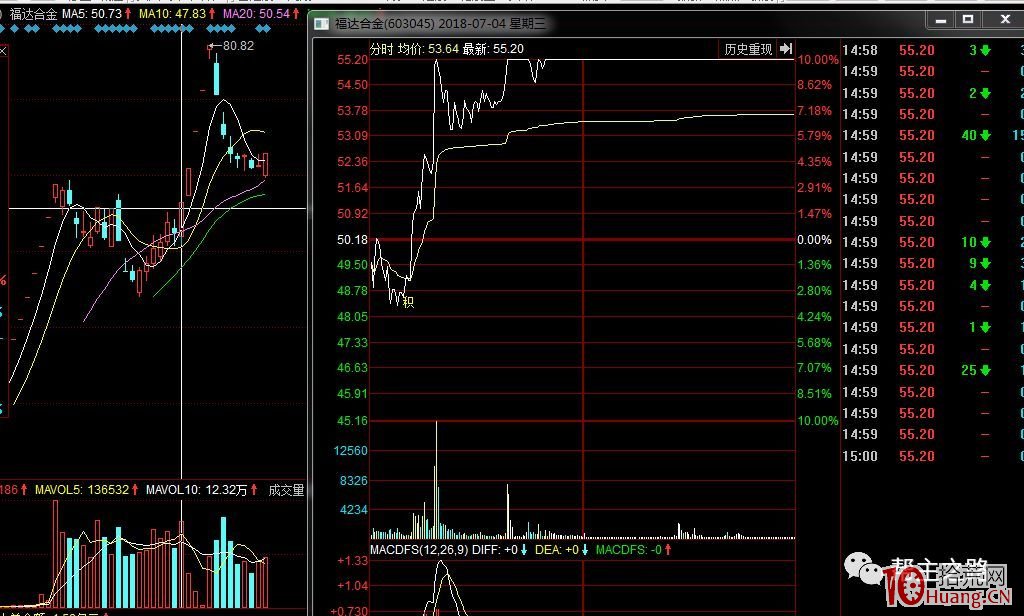The height and width of the screenshot is (616, 1024).
Task: Click the 45.16 limit-down price label
Action: [353, 421]
